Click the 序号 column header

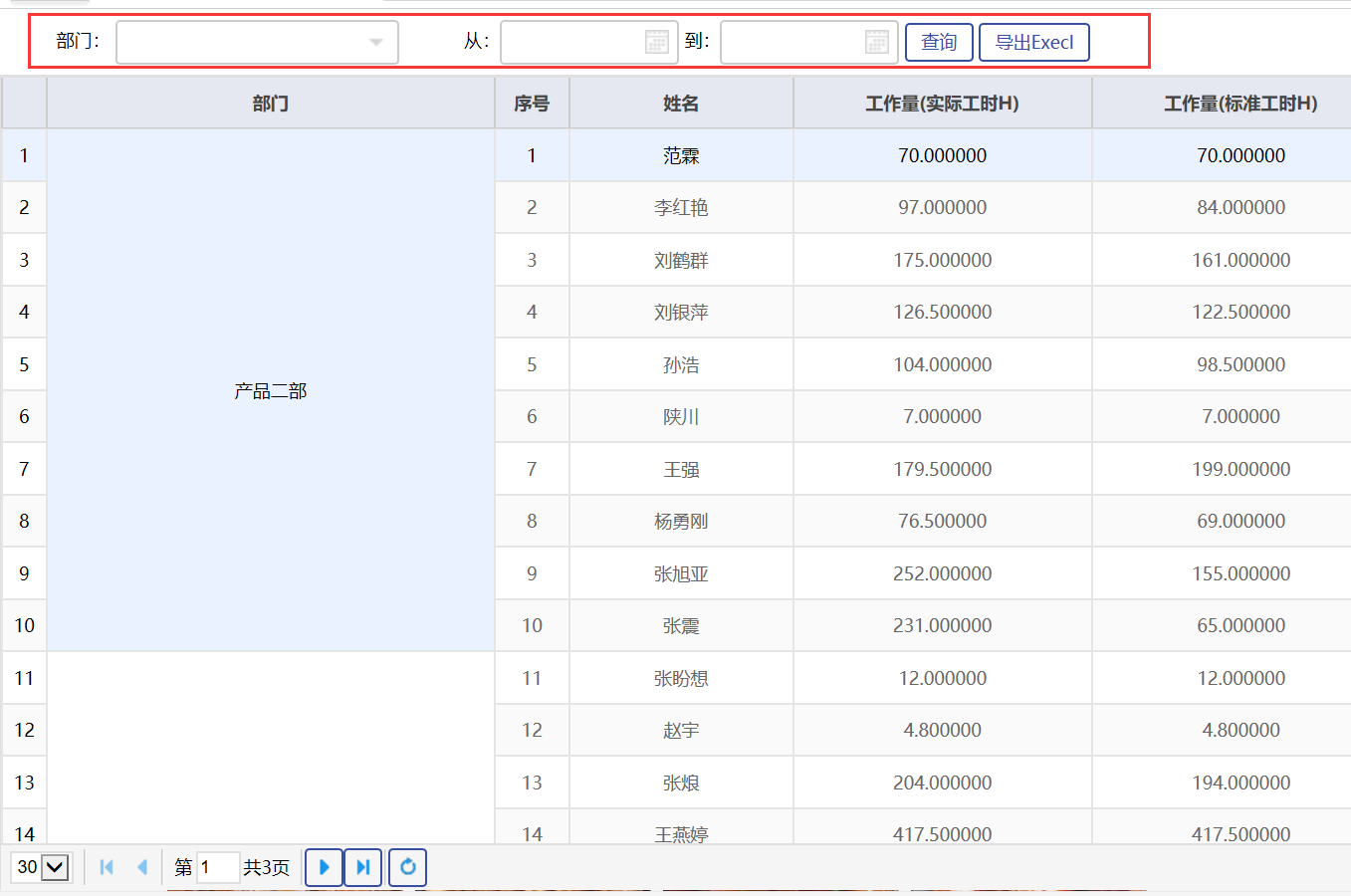click(x=532, y=104)
